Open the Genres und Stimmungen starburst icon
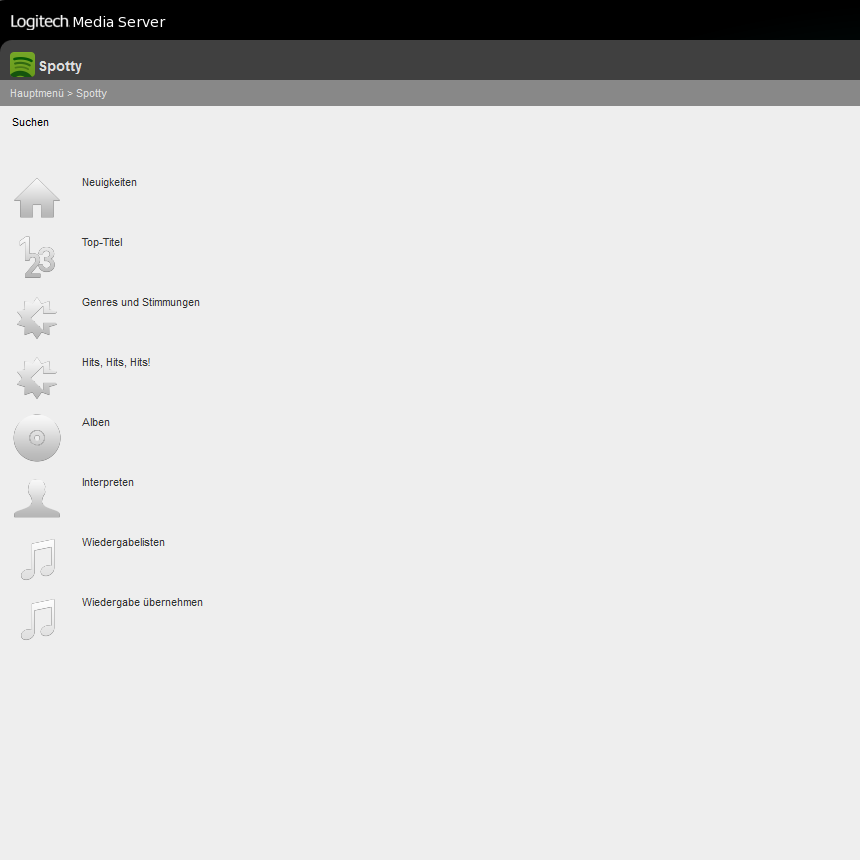The image size is (860, 860). pos(37,318)
